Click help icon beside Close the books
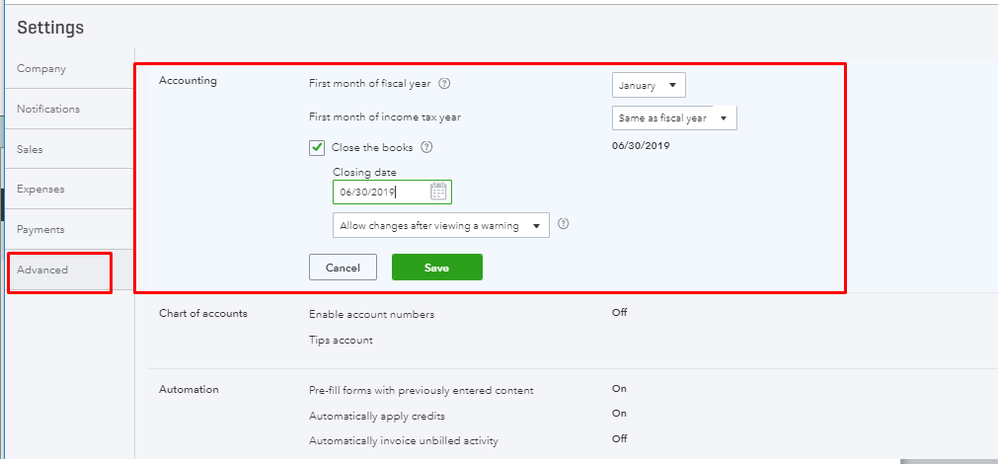This screenshot has height=464, width=998. pos(427,147)
